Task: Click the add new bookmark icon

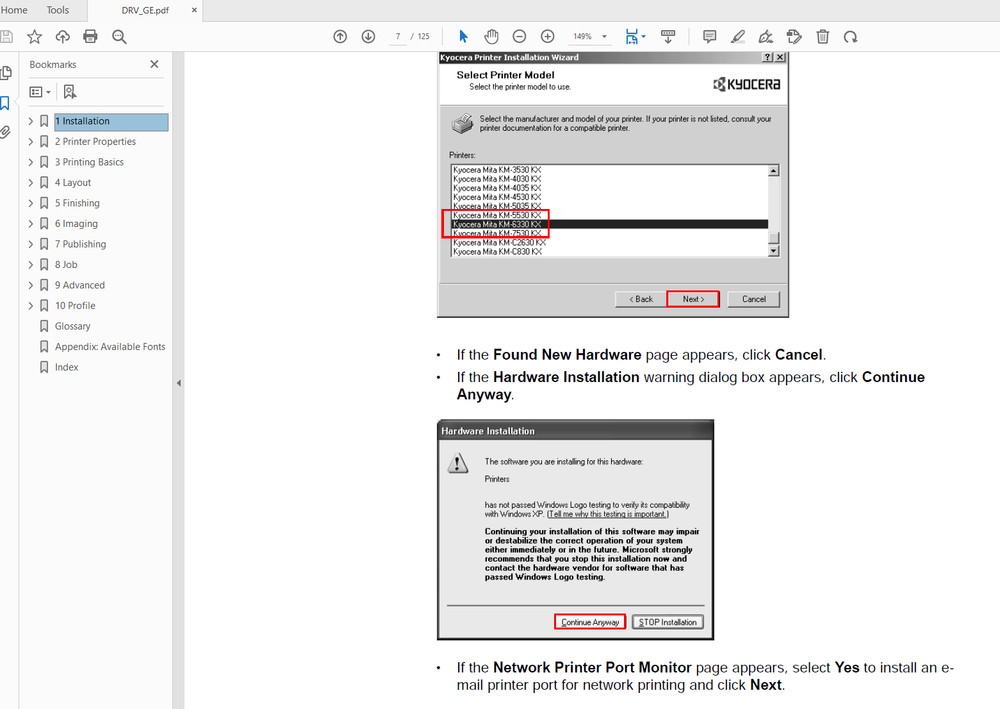Action: [x=70, y=92]
